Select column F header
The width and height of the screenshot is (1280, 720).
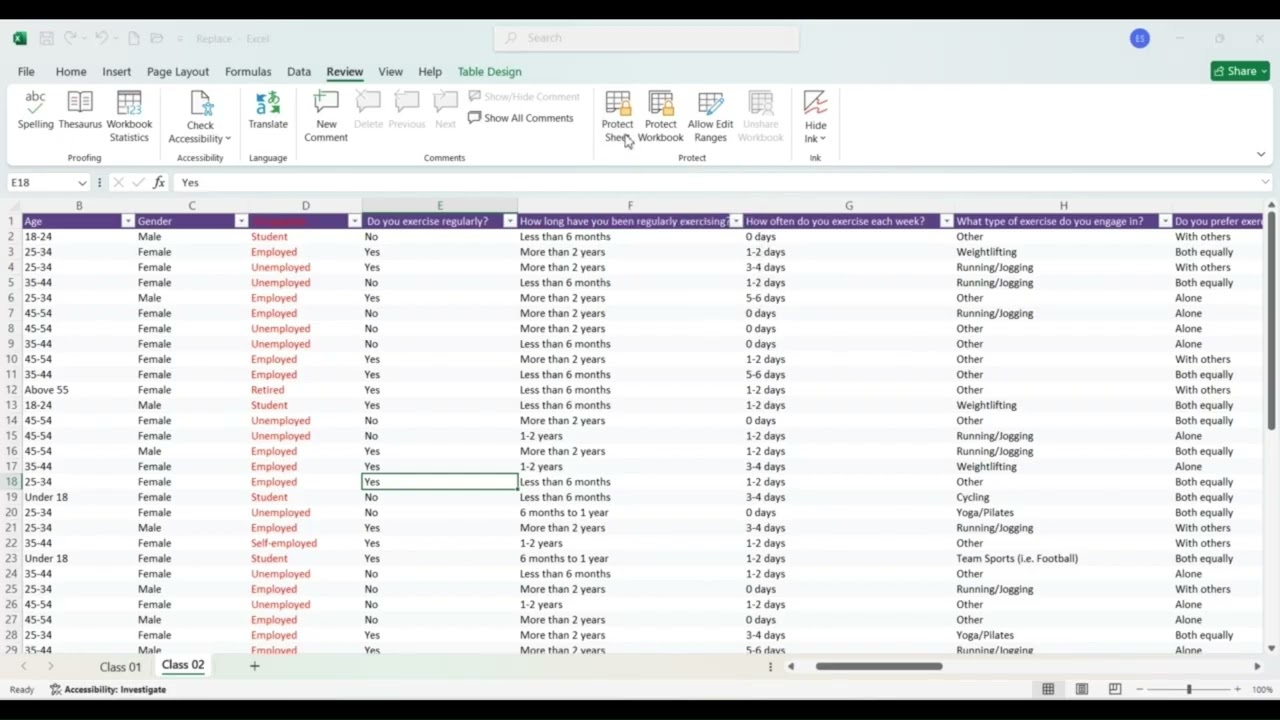(630, 205)
